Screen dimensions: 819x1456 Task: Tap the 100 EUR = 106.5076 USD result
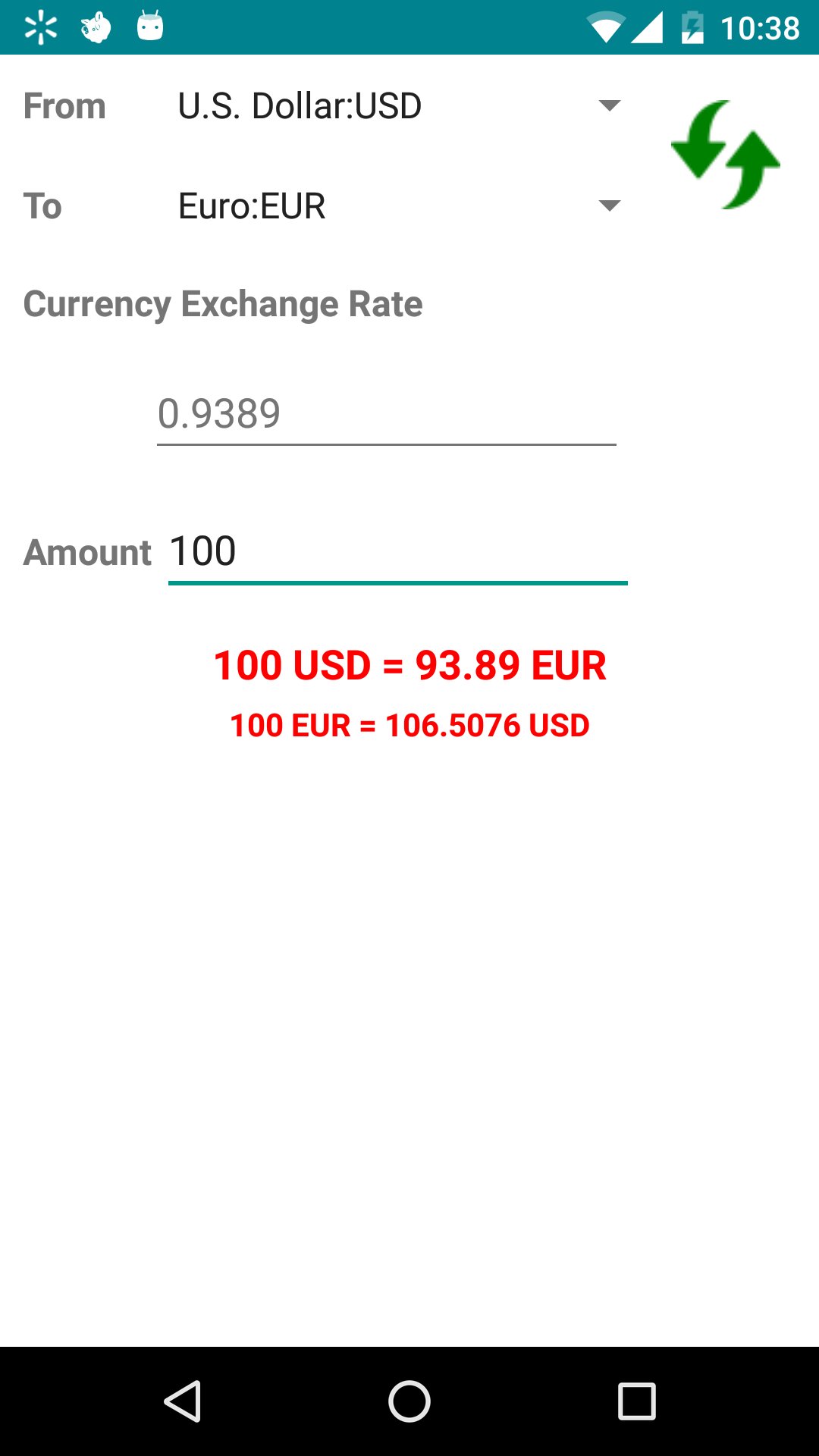(x=409, y=726)
